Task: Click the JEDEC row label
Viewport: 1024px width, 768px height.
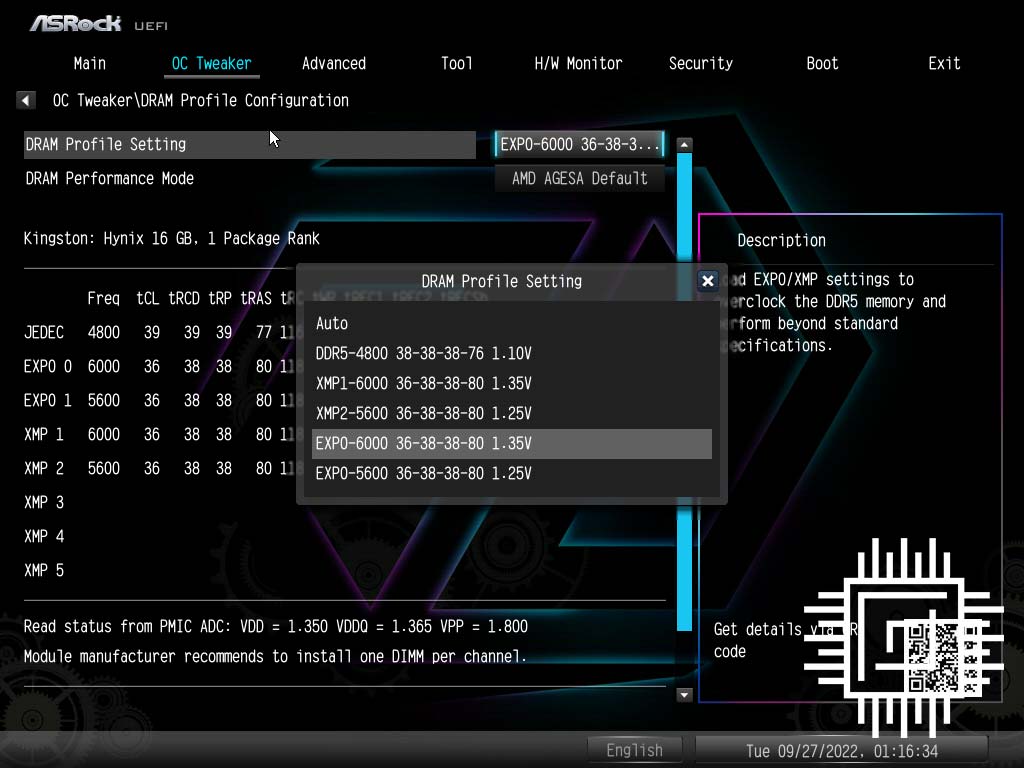Action: point(44,332)
